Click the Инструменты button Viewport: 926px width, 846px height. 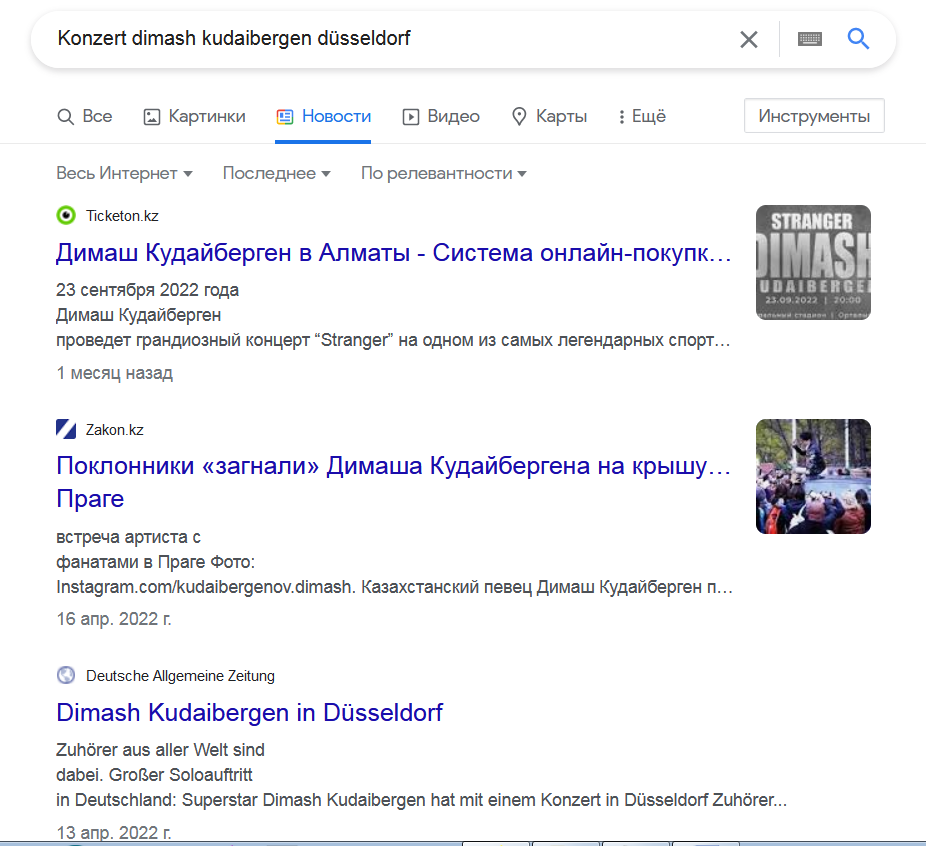[814, 116]
